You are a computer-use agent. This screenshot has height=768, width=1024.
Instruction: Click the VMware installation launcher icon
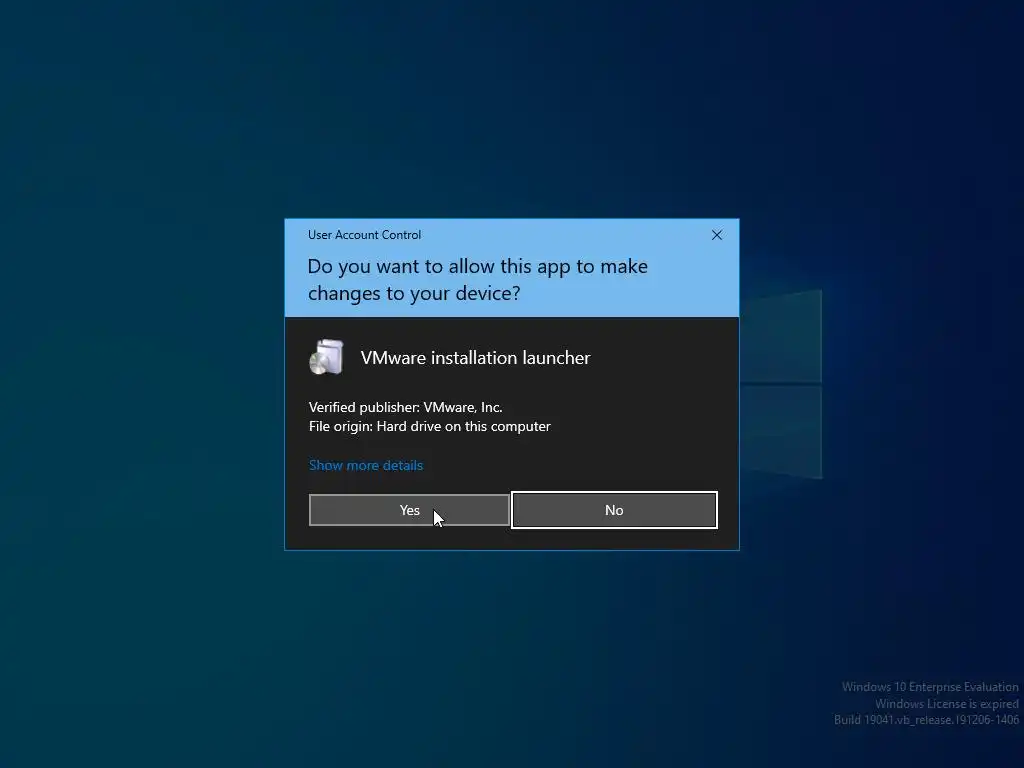click(327, 357)
